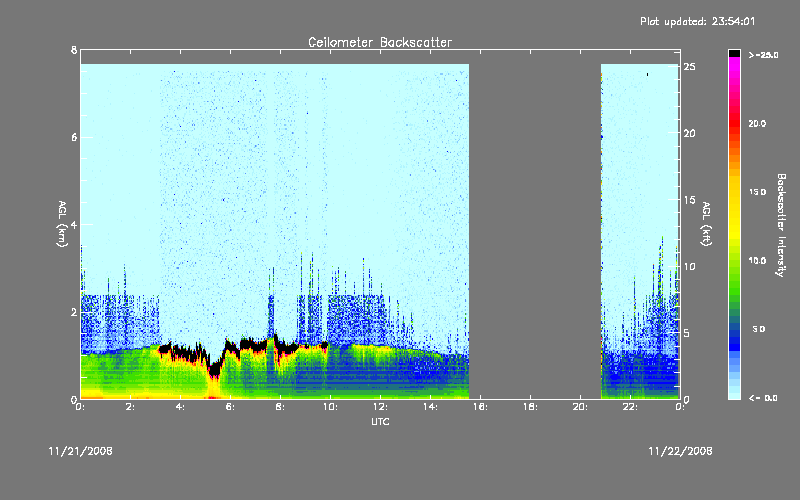Click the '4' tick on the km axis
800x500 pixels.
tap(74, 224)
